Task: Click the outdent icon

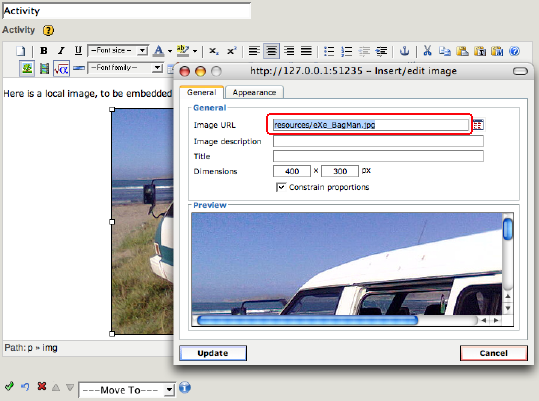Action: point(364,52)
